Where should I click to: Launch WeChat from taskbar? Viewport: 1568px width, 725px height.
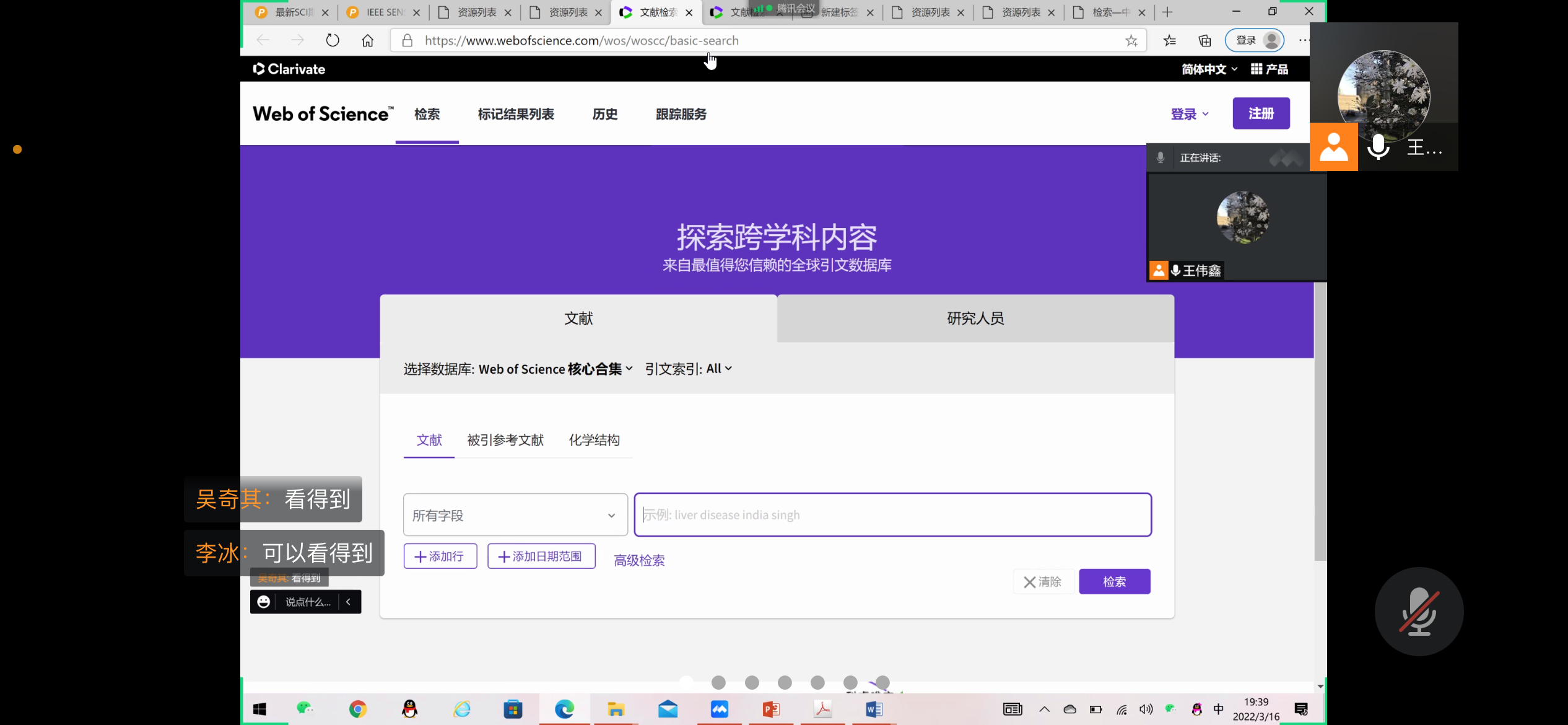[305, 708]
